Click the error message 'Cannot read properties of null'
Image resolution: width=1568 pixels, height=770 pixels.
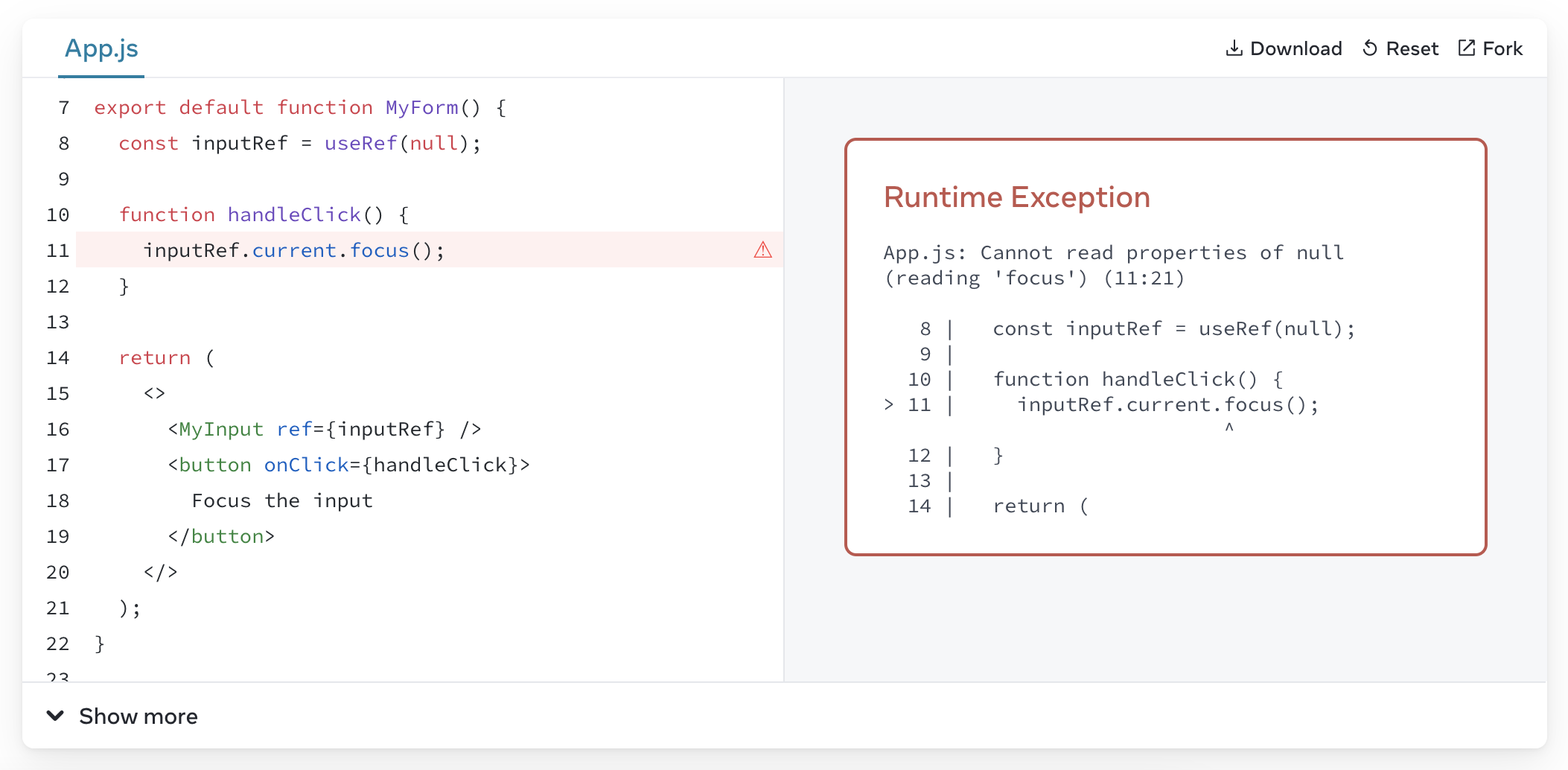[1162, 252]
